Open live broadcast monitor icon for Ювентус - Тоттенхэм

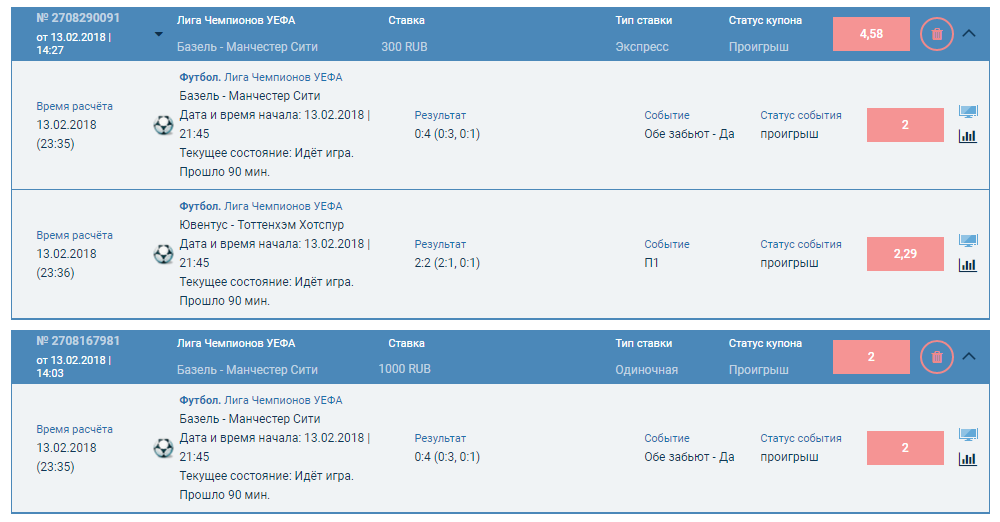(x=967, y=242)
